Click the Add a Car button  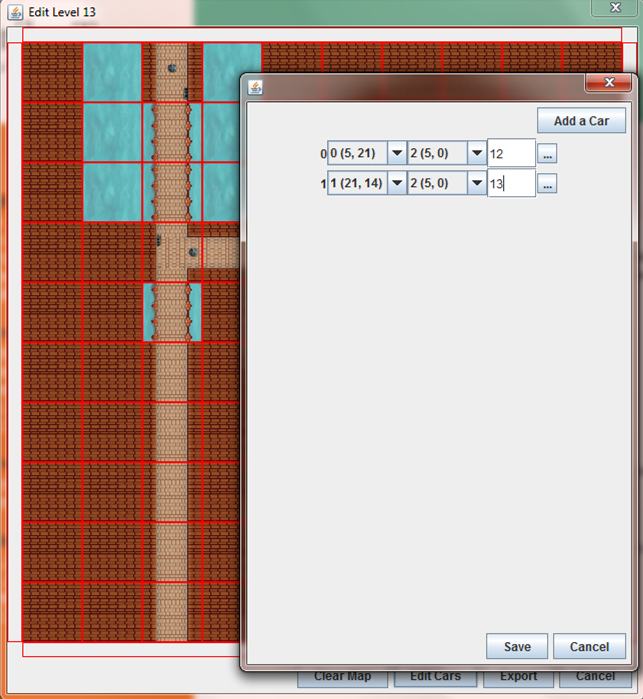coord(581,121)
